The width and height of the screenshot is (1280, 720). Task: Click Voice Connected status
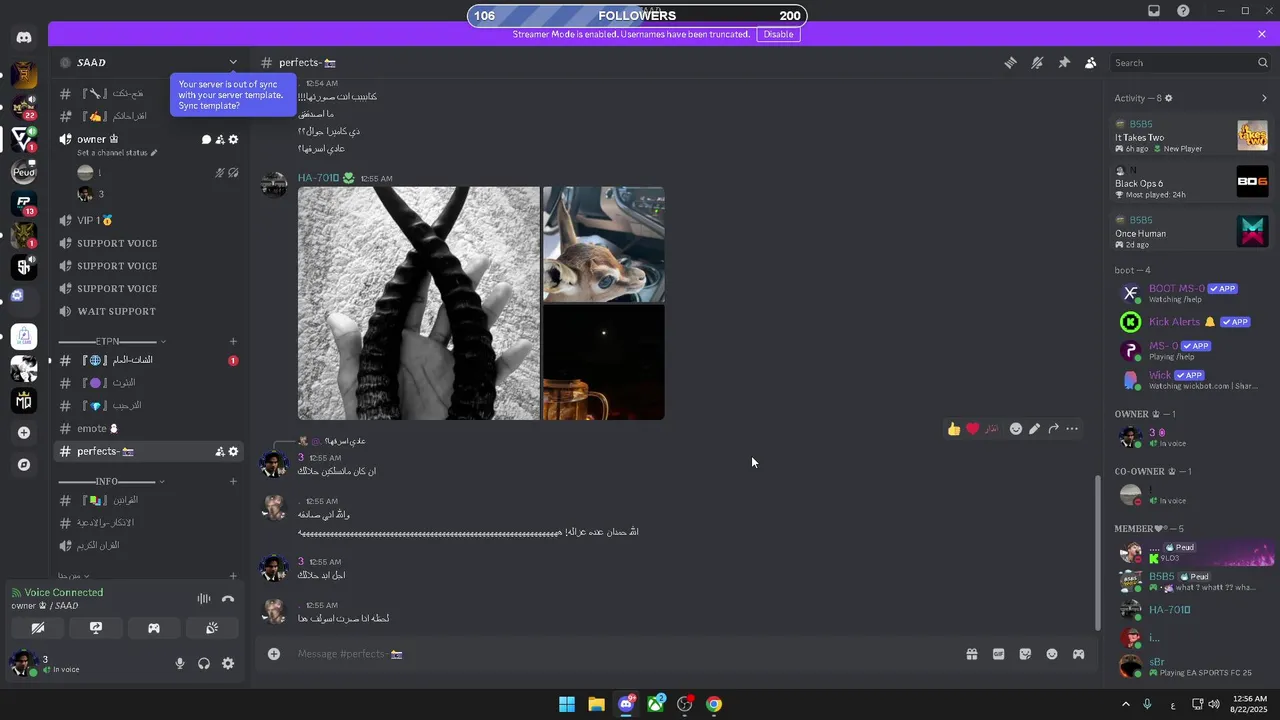[64, 592]
